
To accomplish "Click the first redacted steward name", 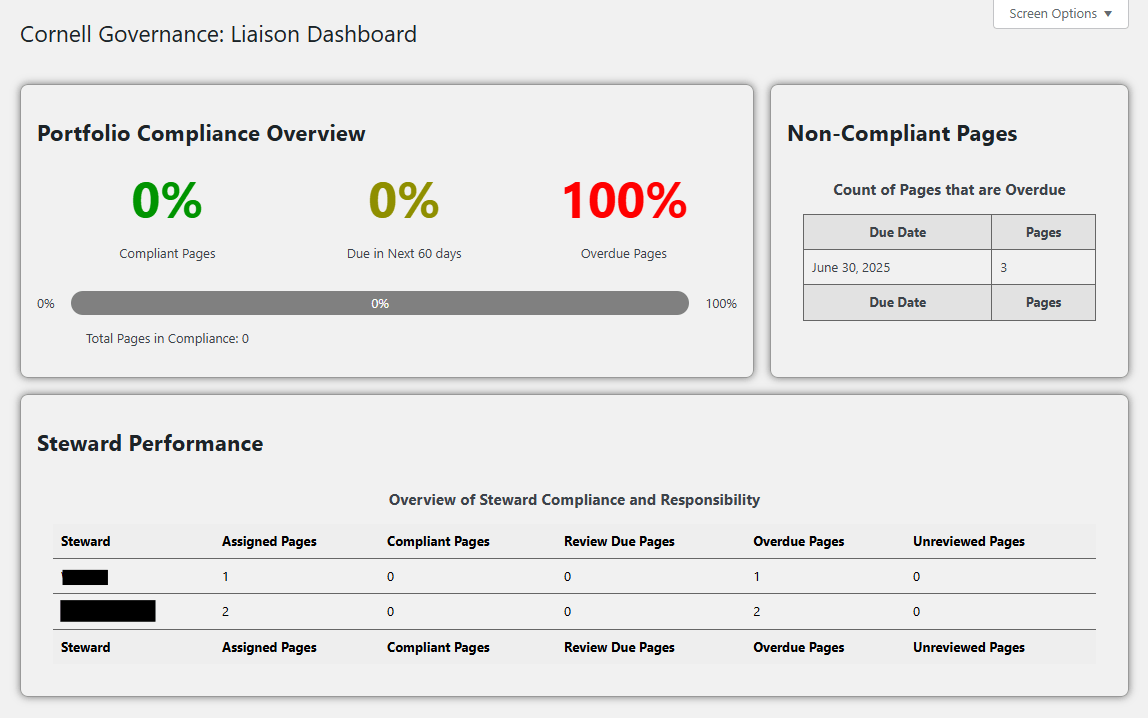I will pos(85,577).
